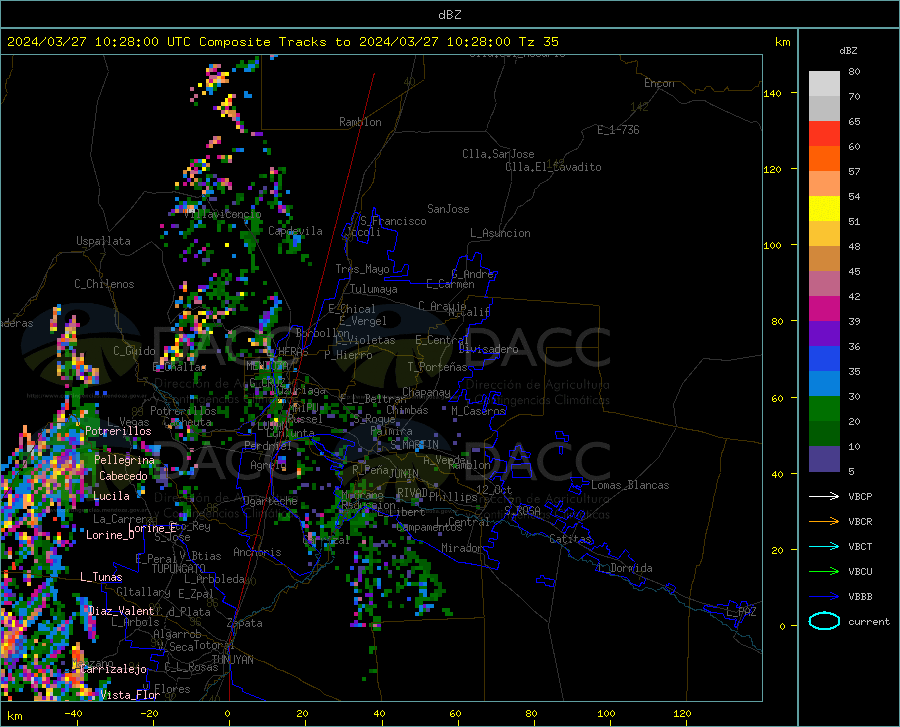The width and height of the screenshot is (900, 727).
Task: Click the cyan 'current' ellipse legend icon
Action: pos(824,621)
